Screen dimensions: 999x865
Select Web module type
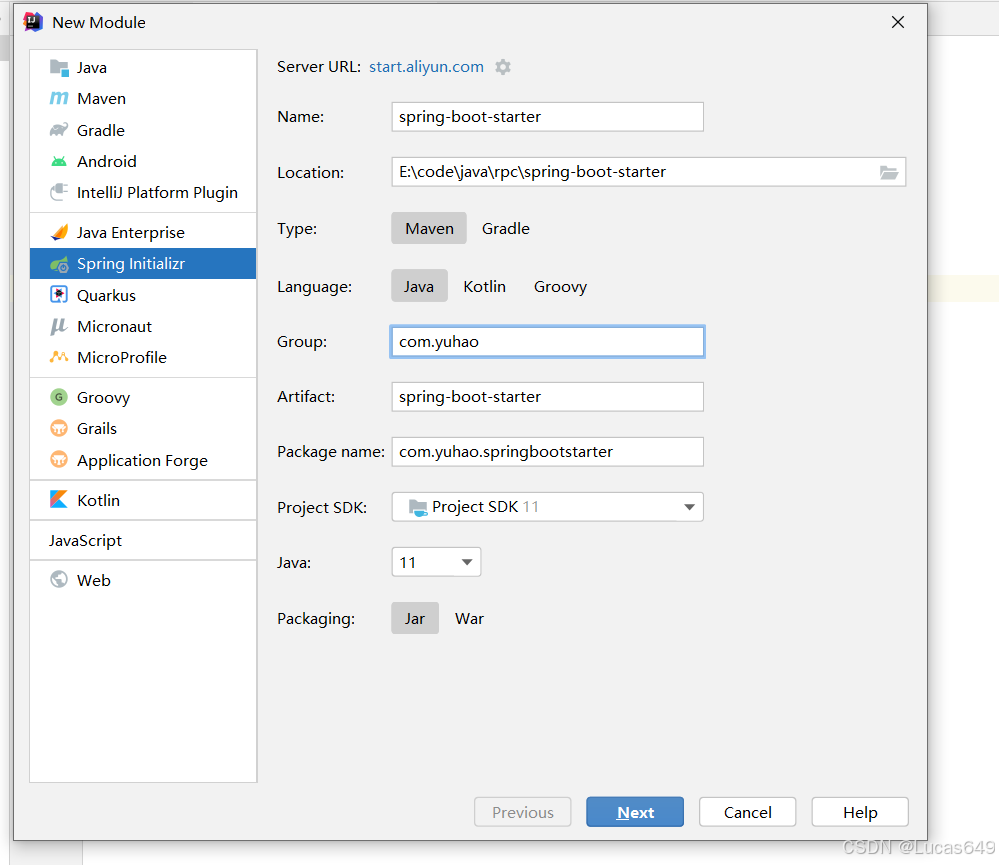point(143,580)
